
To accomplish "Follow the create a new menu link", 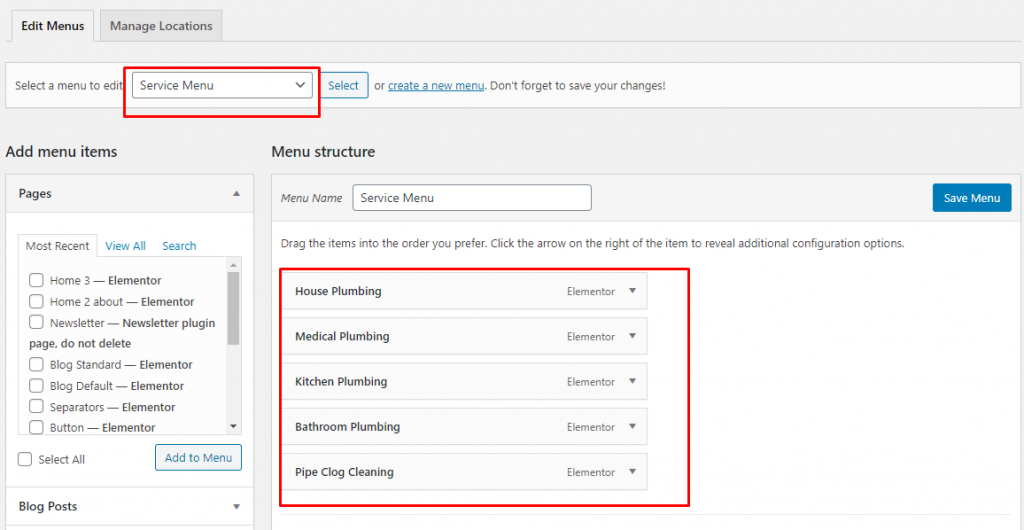I will [436, 86].
